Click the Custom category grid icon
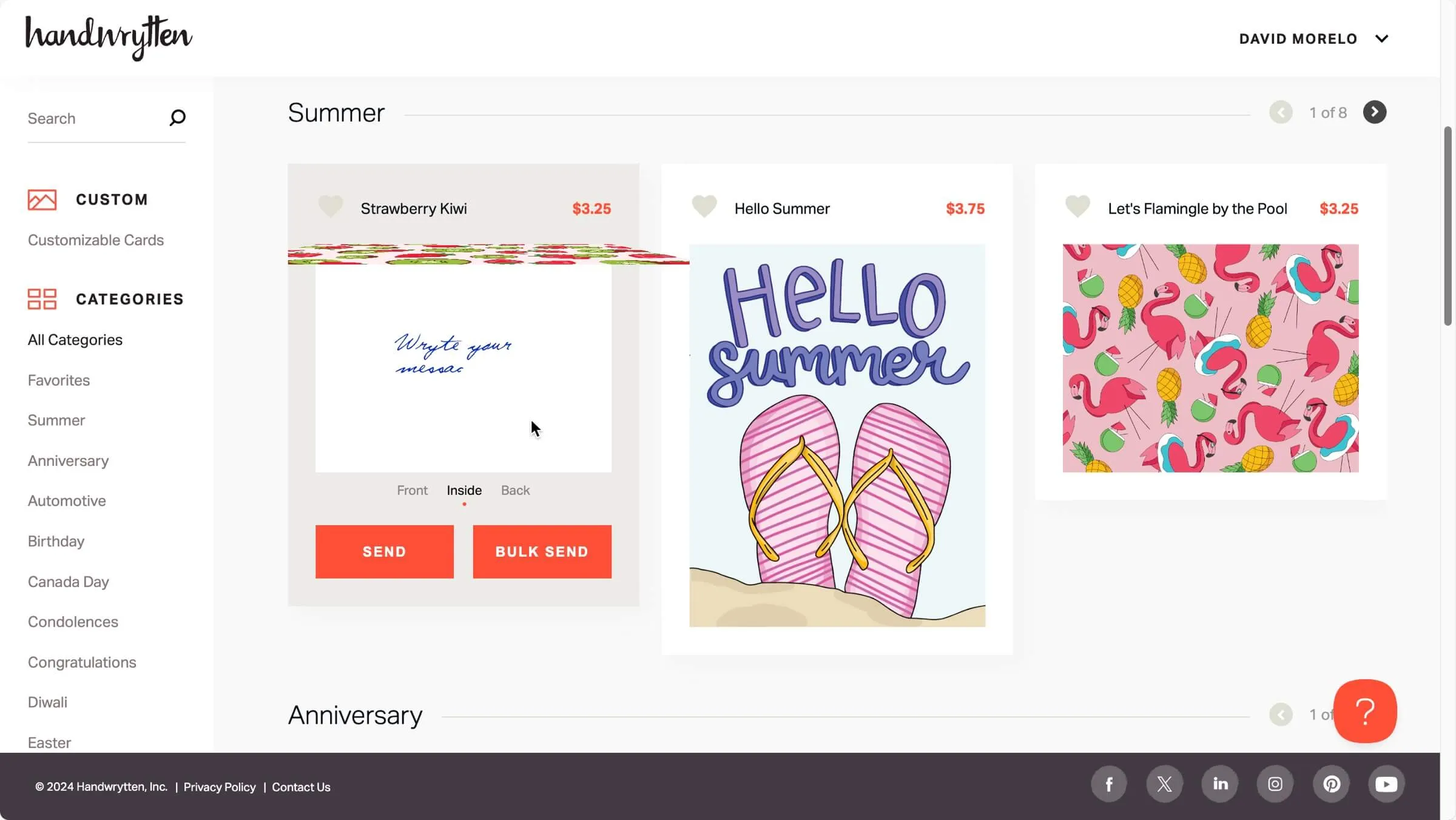Viewport: 1456px width, 820px height. click(41, 199)
